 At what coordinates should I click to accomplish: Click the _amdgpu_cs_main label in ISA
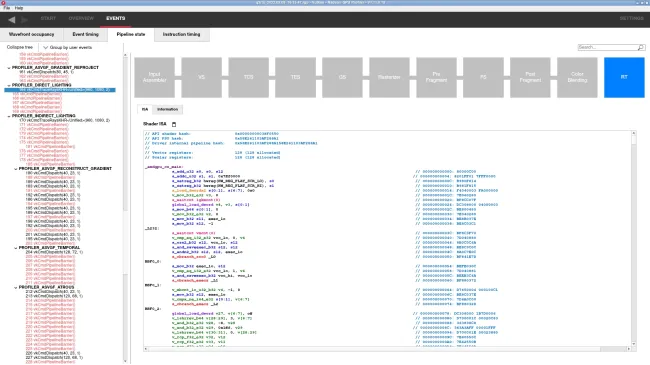pos(164,167)
